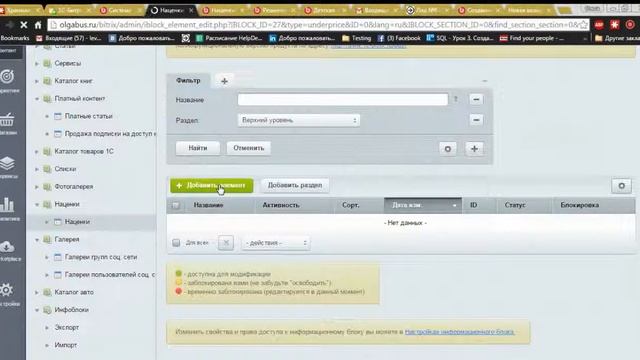Screen dimensions: 640x360
Task: Remove the Раздел filter row with minus
Action: pyautogui.click(x=476, y=120)
